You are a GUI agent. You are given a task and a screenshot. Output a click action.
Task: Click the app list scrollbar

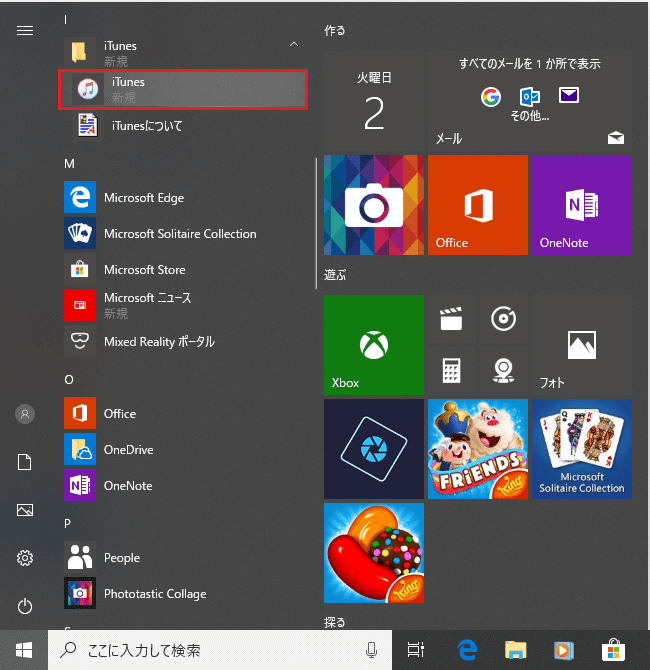pos(316,200)
